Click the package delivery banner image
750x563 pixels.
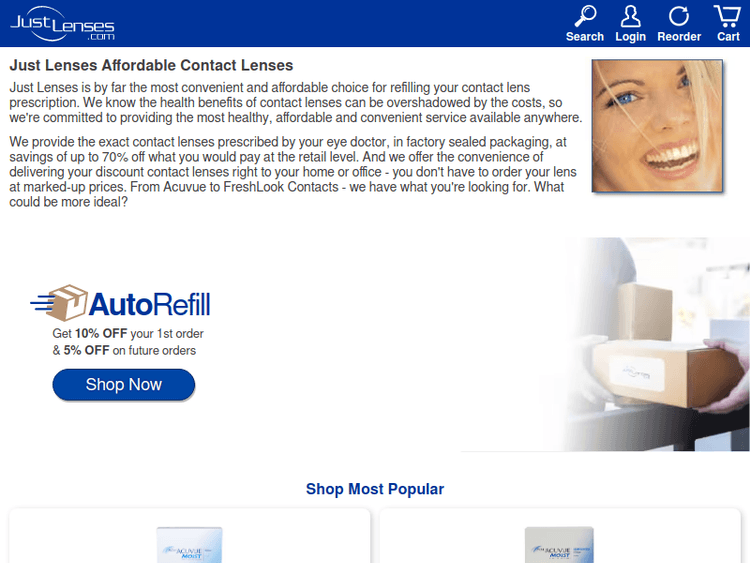[606, 344]
